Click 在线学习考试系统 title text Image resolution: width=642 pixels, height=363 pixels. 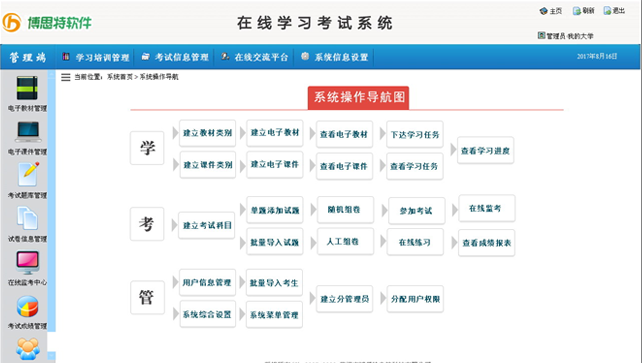click(314, 23)
